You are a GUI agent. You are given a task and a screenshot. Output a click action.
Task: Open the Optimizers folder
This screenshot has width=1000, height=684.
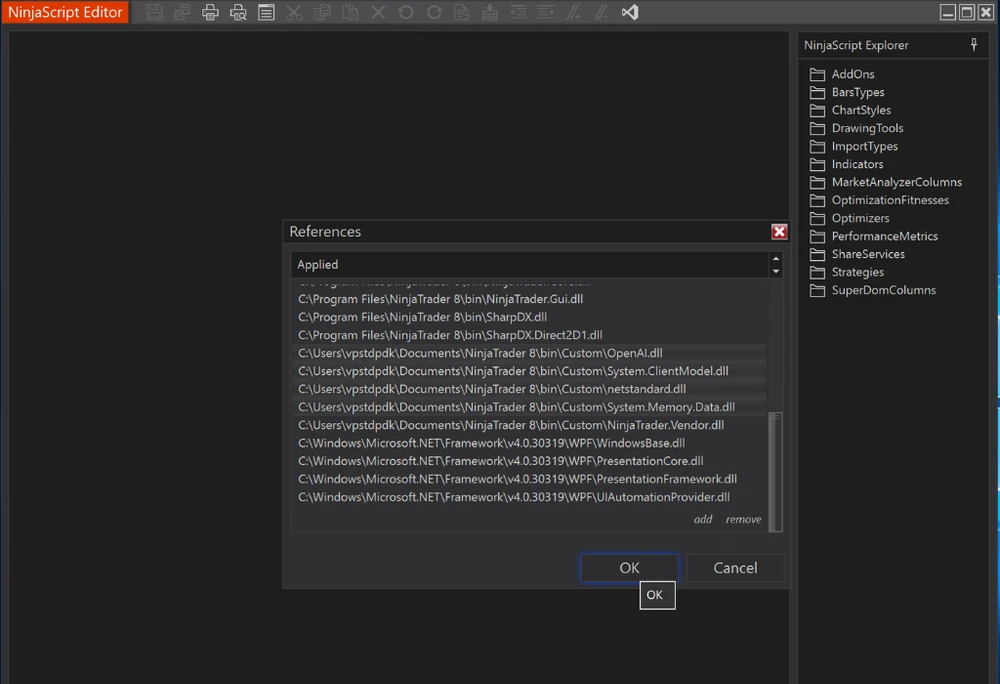tap(849, 218)
